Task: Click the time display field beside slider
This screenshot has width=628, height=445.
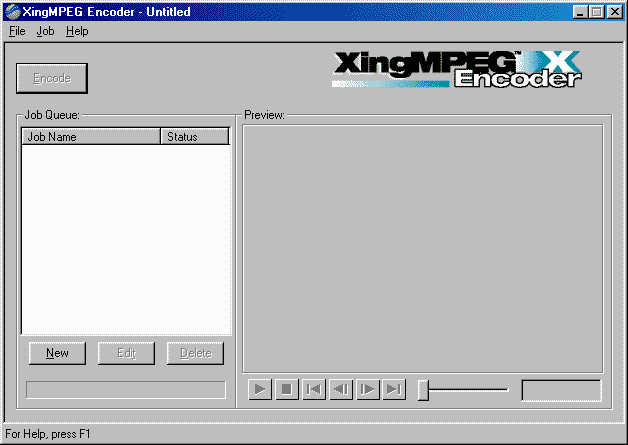Action: 561,390
